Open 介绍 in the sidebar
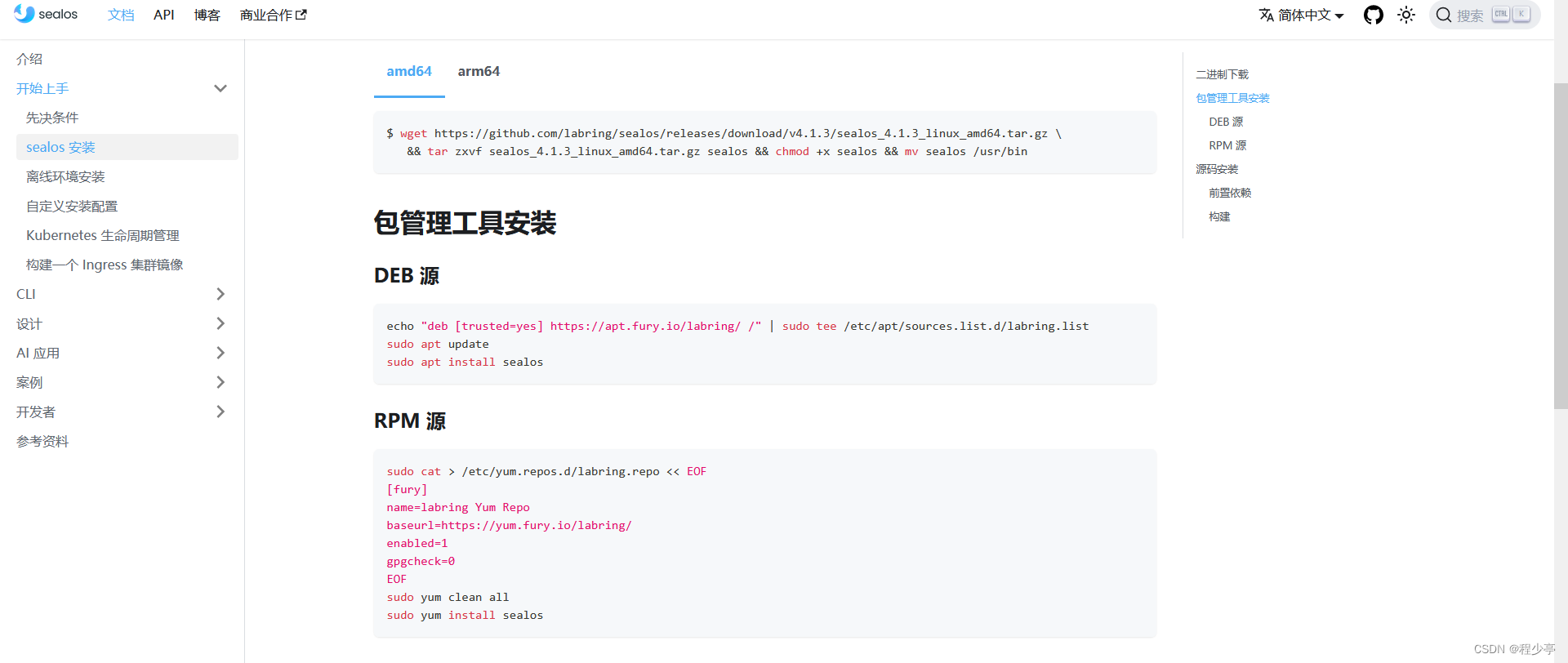The width and height of the screenshot is (1568, 663). pyautogui.click(x=29, y=59)
